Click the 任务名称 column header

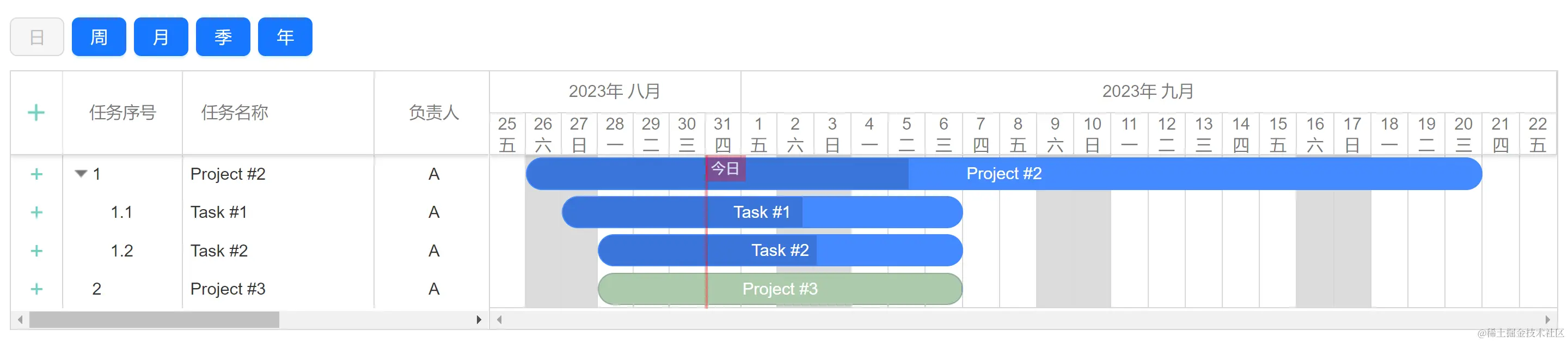(x=234, y=113)
